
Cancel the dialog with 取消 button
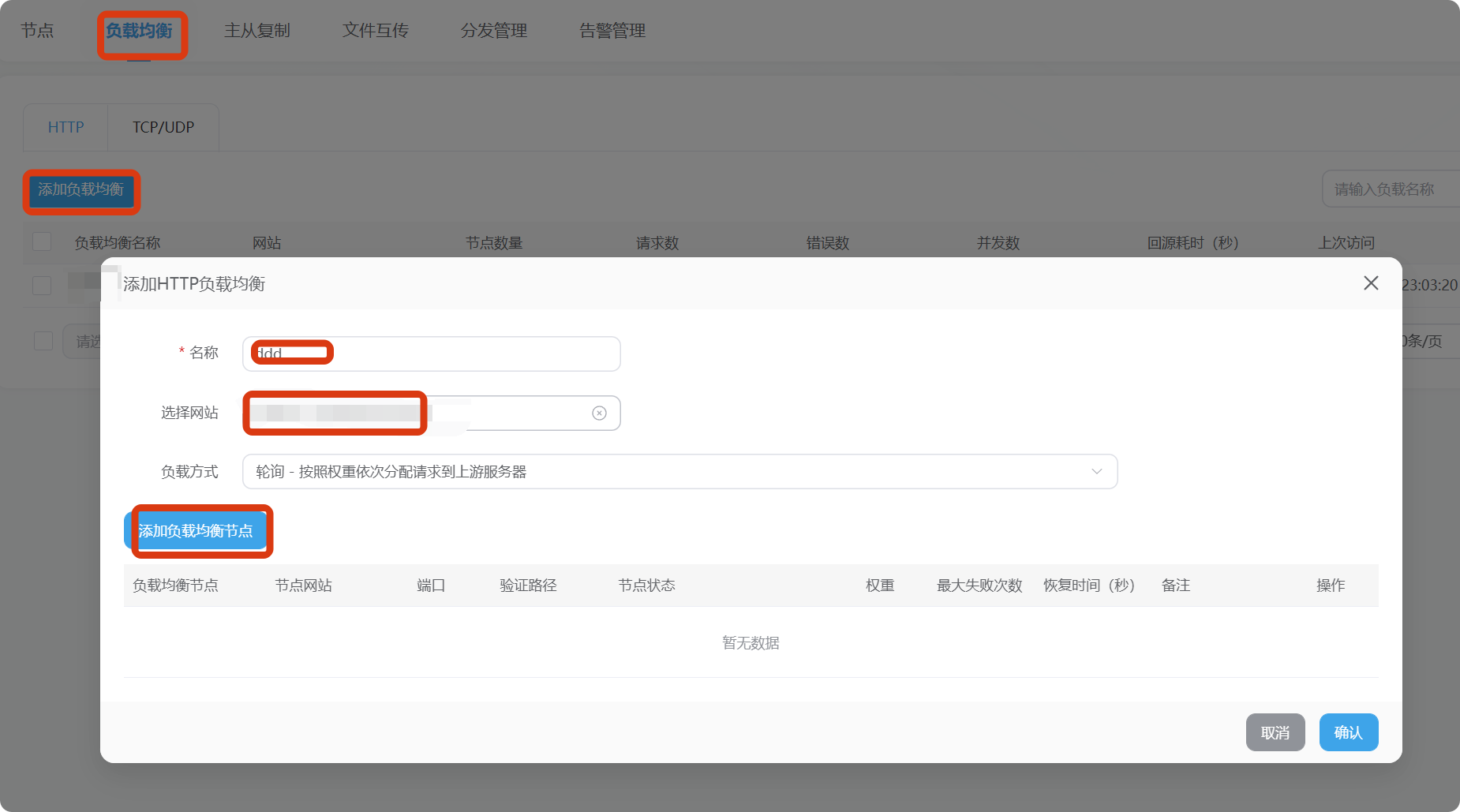[x=1275, y=732]
